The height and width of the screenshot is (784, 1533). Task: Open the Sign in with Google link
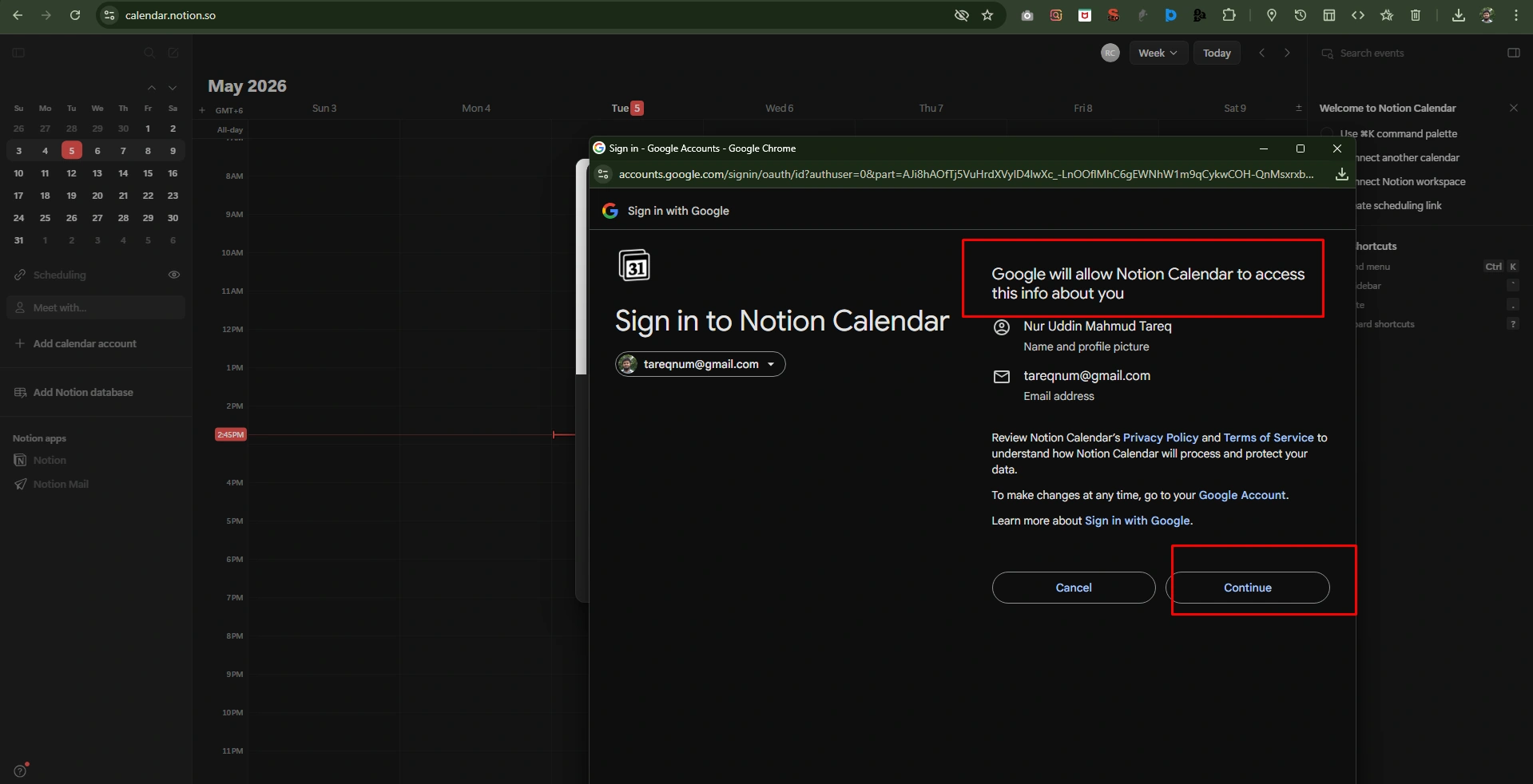click(1138, 521)
